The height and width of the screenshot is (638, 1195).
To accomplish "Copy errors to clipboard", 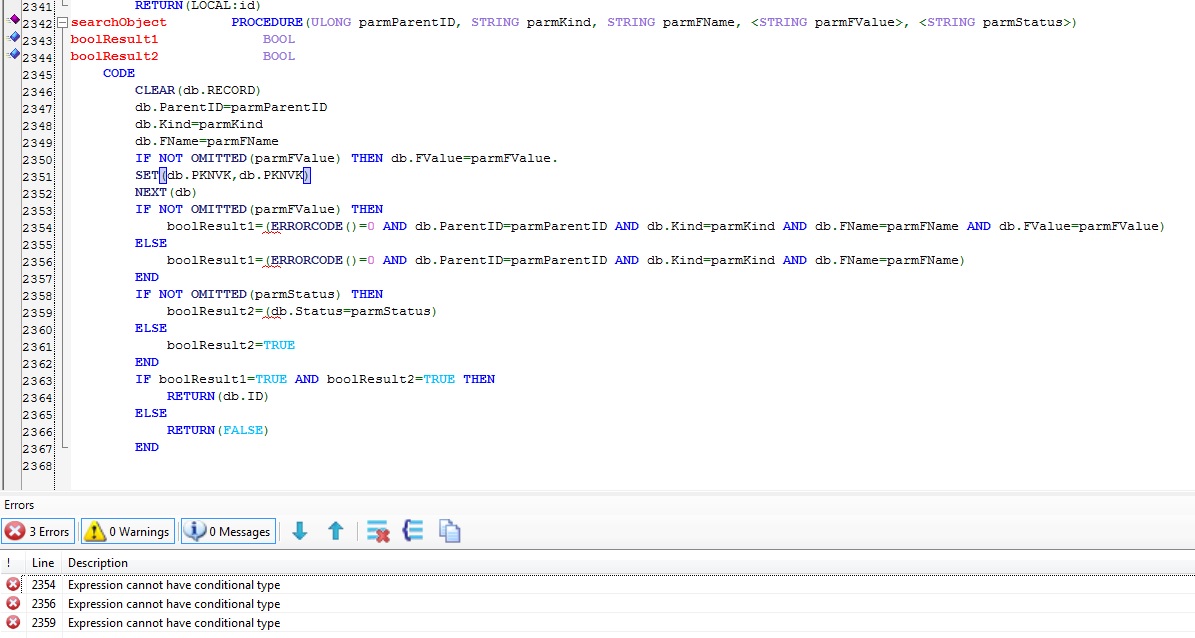I will tap(450, 532).
